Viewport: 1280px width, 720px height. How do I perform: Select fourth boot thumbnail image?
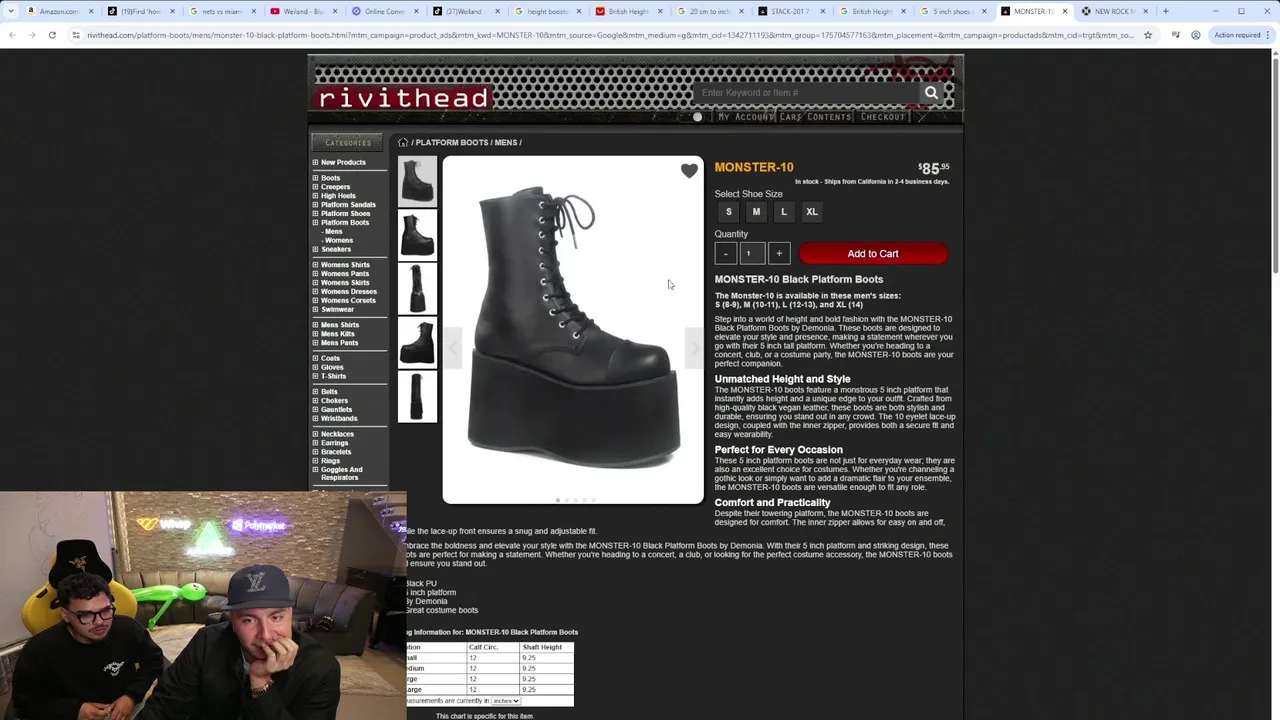click(417, 343)
